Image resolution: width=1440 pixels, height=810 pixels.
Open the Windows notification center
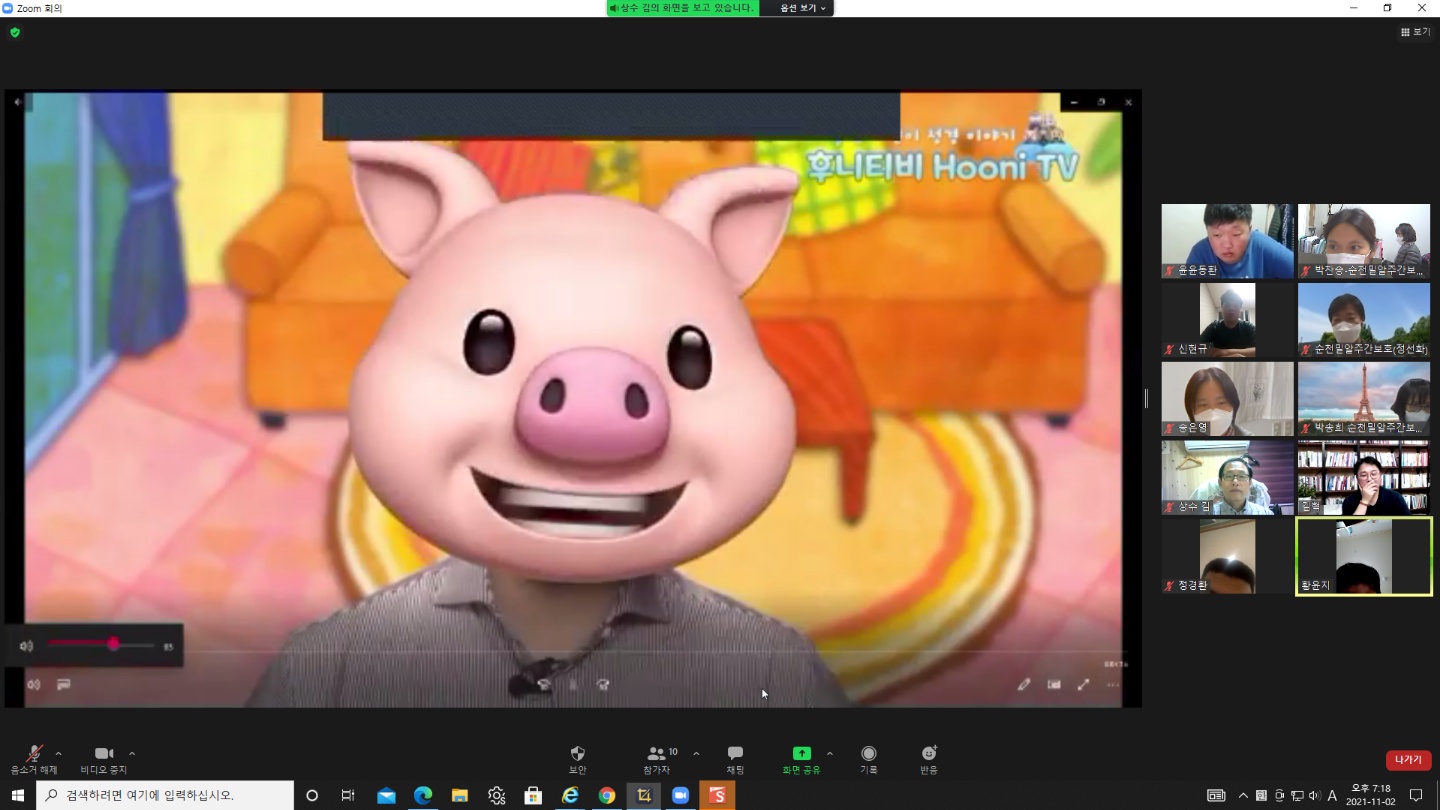pyautogui.click(x=1416, y=796)
